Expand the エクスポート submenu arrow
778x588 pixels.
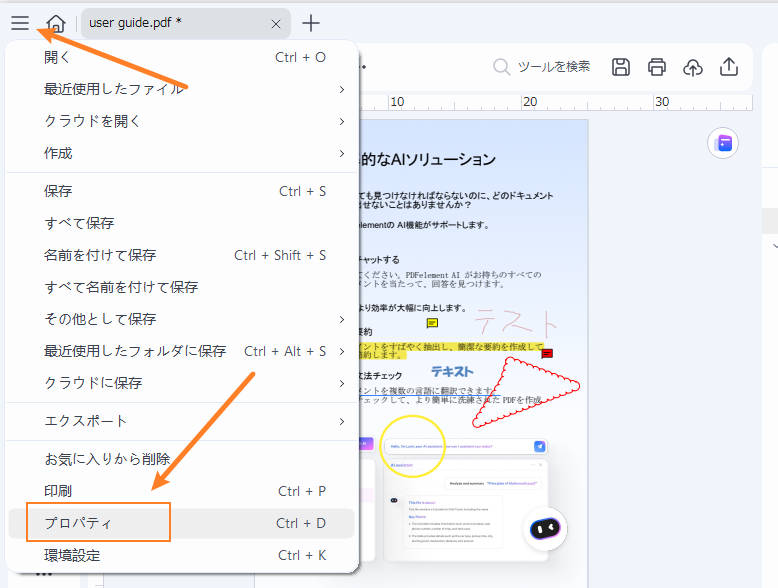point(341,421)
